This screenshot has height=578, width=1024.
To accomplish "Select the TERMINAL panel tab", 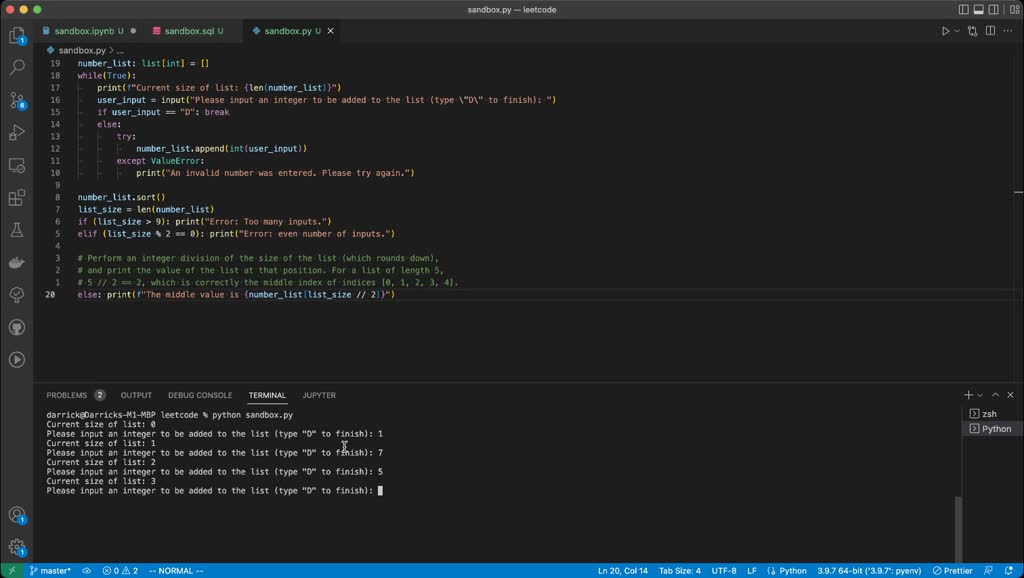I will click(267, 395).
